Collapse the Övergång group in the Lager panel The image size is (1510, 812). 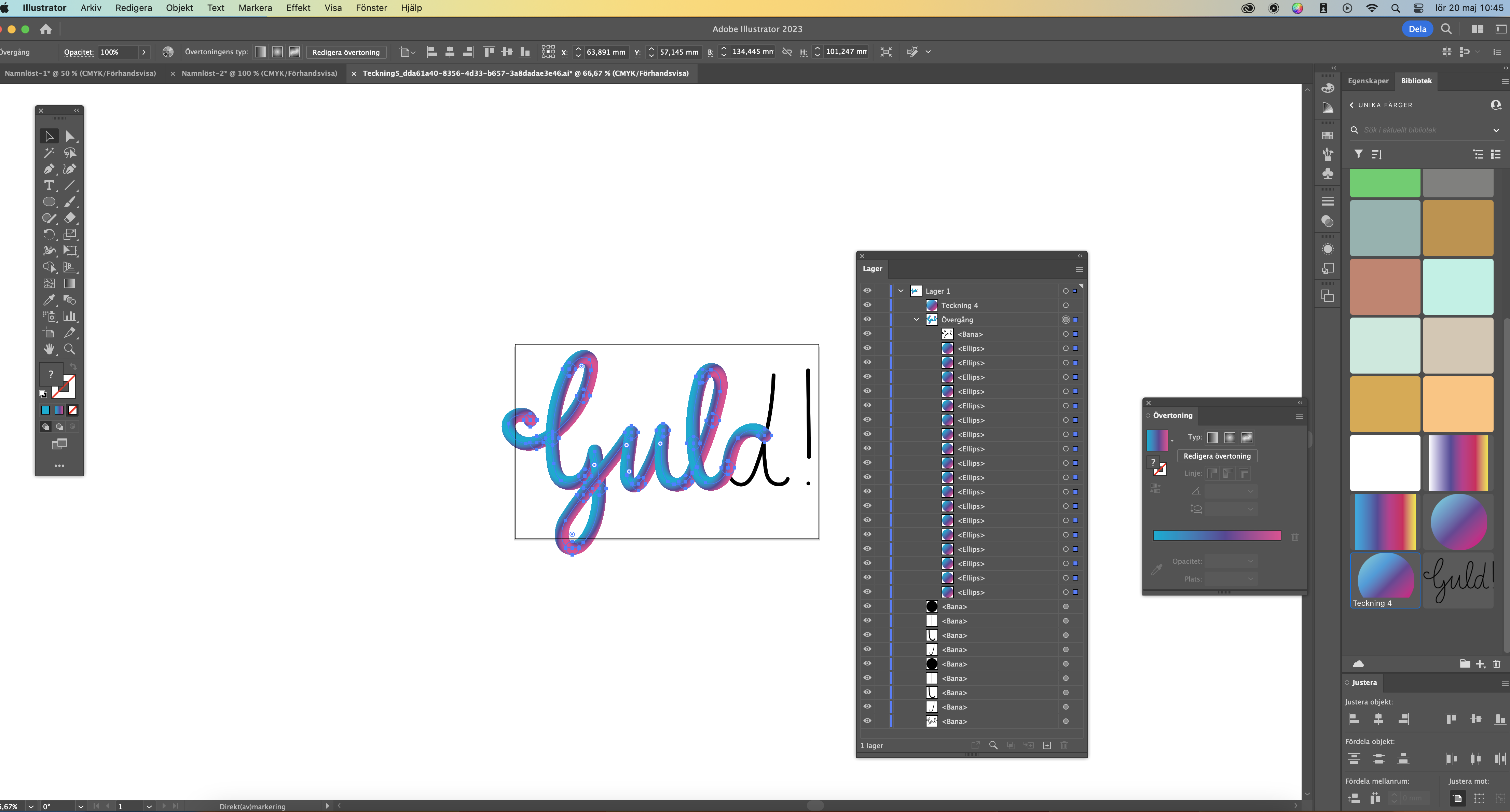point(916,319)
